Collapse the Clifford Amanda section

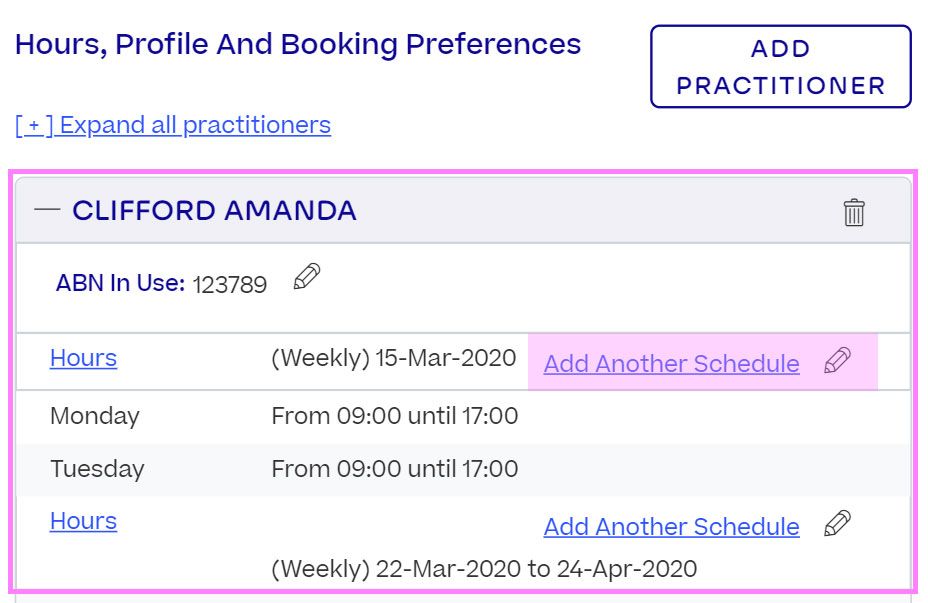point(47,210)
